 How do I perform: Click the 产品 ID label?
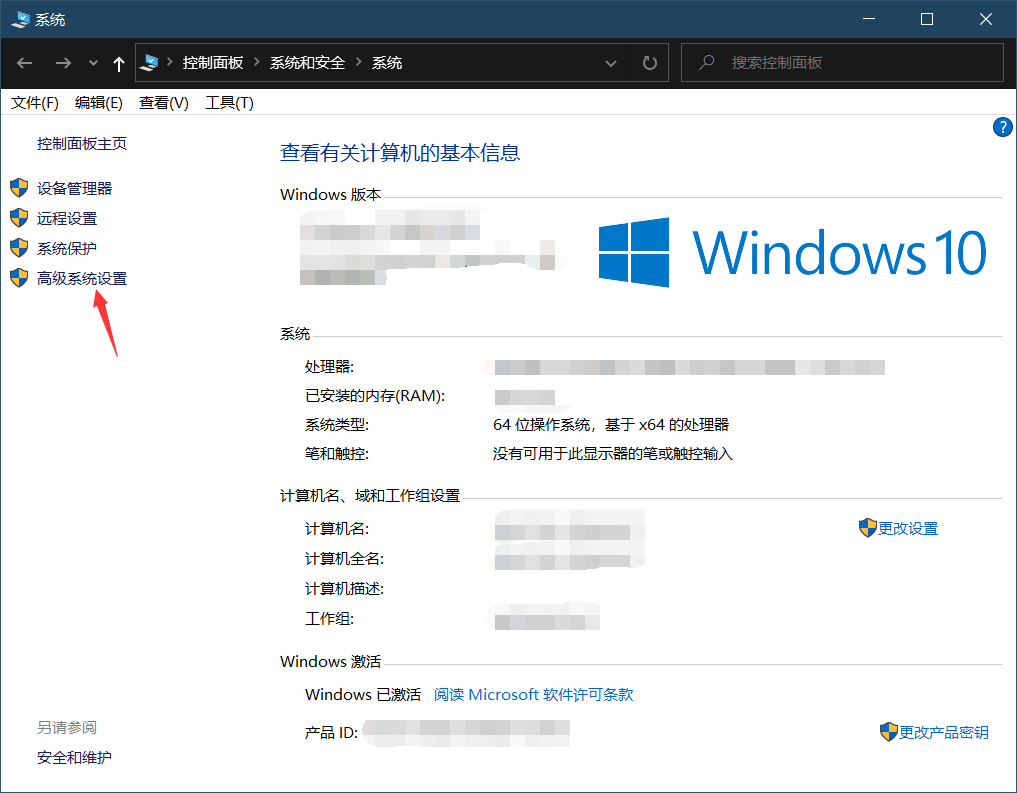point(331,733)
